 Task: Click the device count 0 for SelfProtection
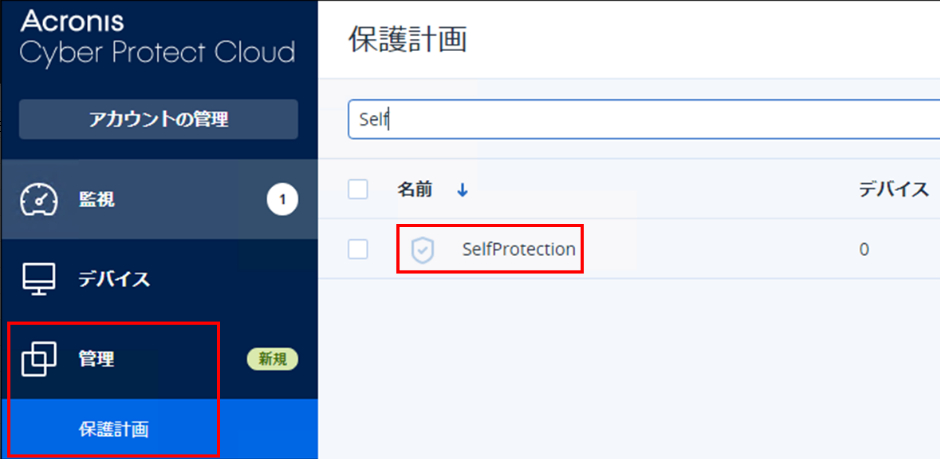point(864,249)
